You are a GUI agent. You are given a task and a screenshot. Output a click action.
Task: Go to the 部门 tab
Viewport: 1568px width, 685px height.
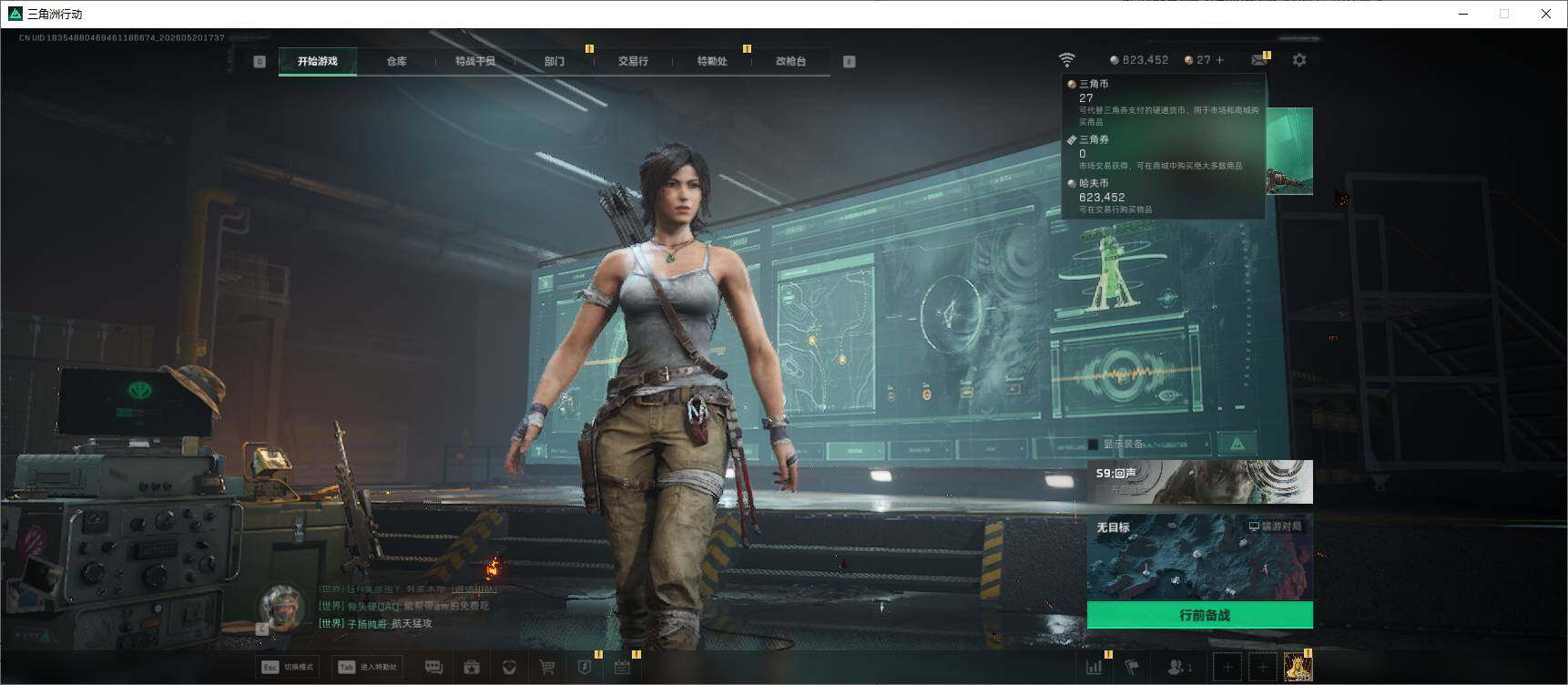point(554,61)
